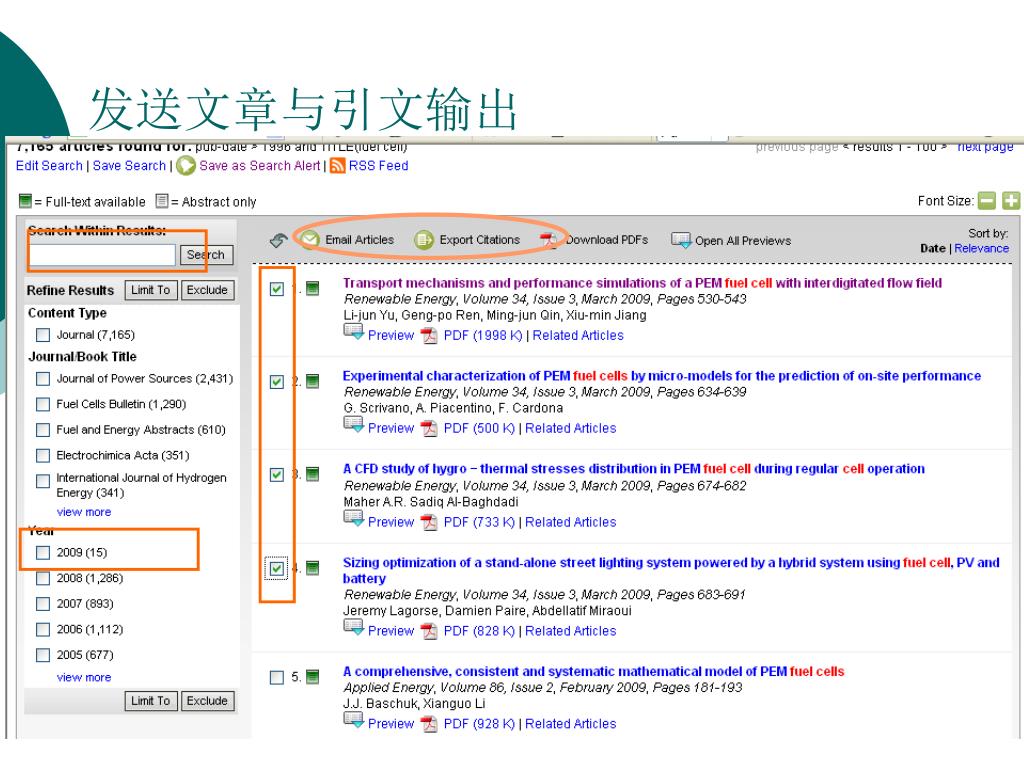Viewport: 1024px width, 768px height.
Task: Click the top Limit To button
Action: click(152, 290)
